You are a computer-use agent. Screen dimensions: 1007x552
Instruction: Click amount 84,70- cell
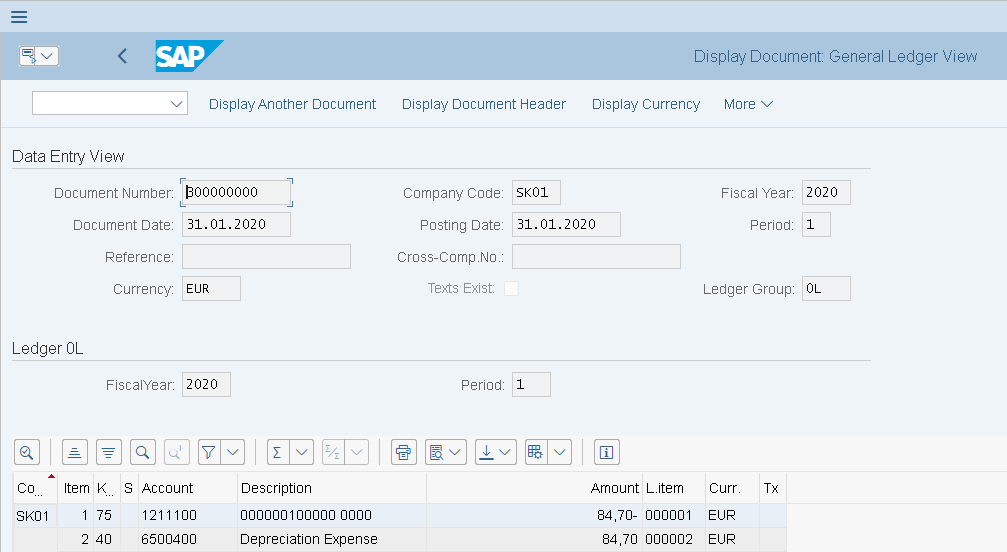point(534,515)
